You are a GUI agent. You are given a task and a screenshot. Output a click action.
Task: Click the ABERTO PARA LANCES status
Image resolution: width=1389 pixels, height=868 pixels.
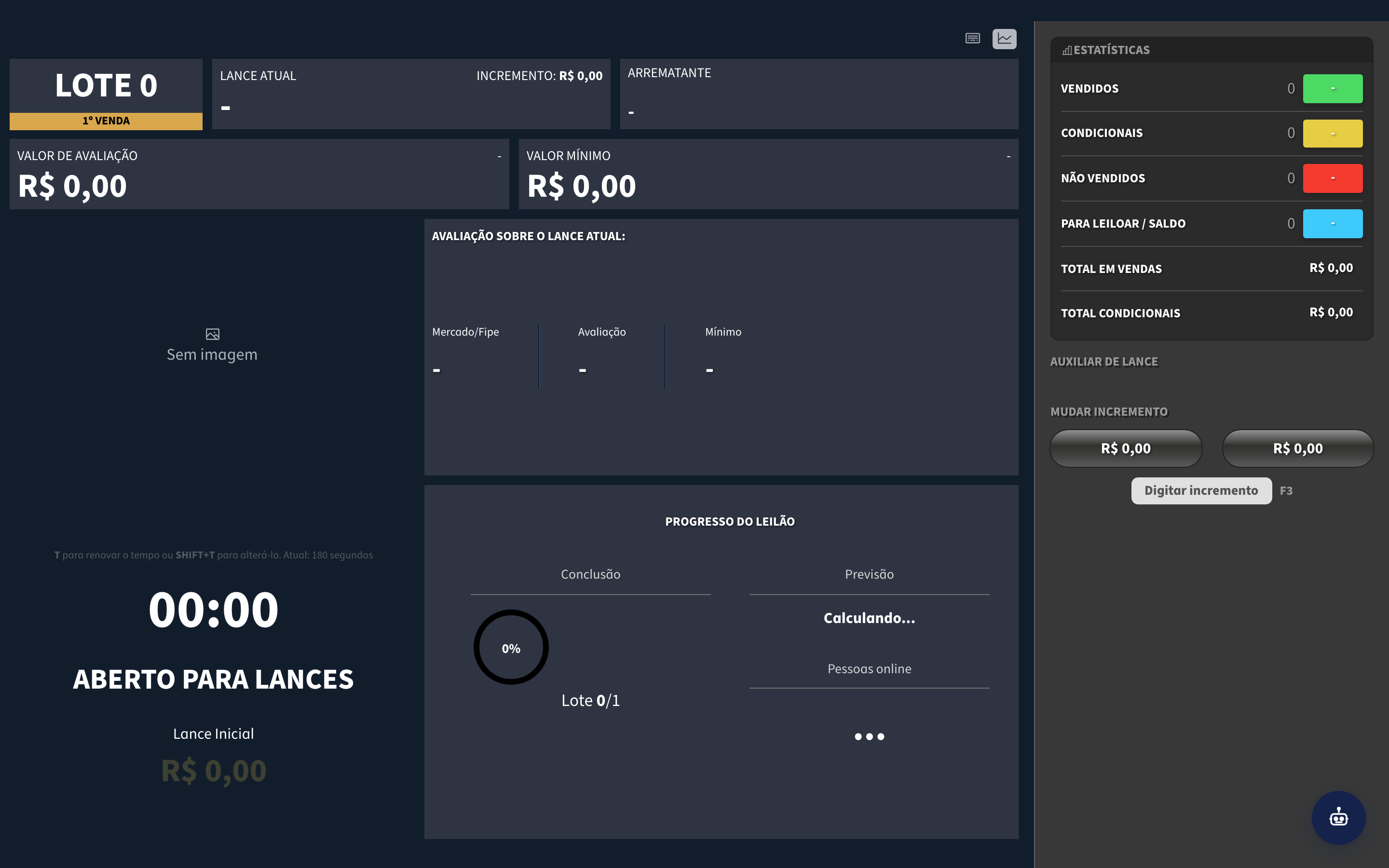[214, 679]
